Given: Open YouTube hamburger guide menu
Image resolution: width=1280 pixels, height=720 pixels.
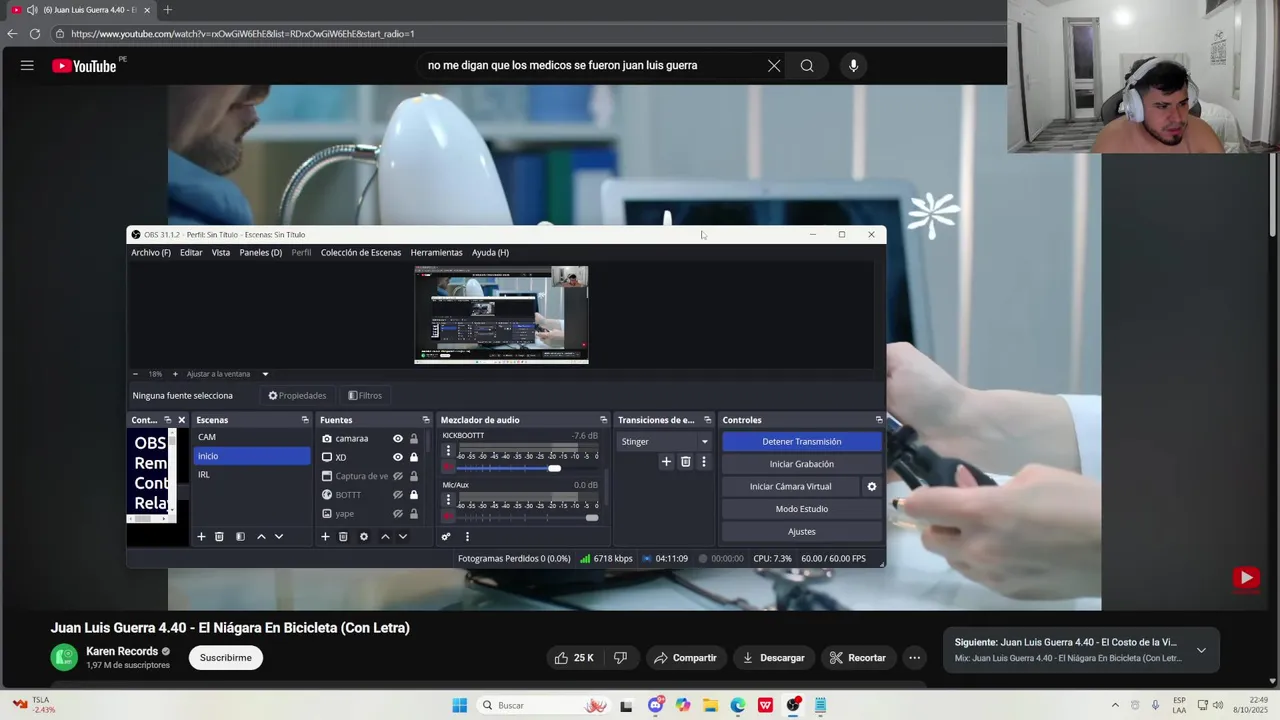Looking at the screenshot, I should (x=27, y=66).
